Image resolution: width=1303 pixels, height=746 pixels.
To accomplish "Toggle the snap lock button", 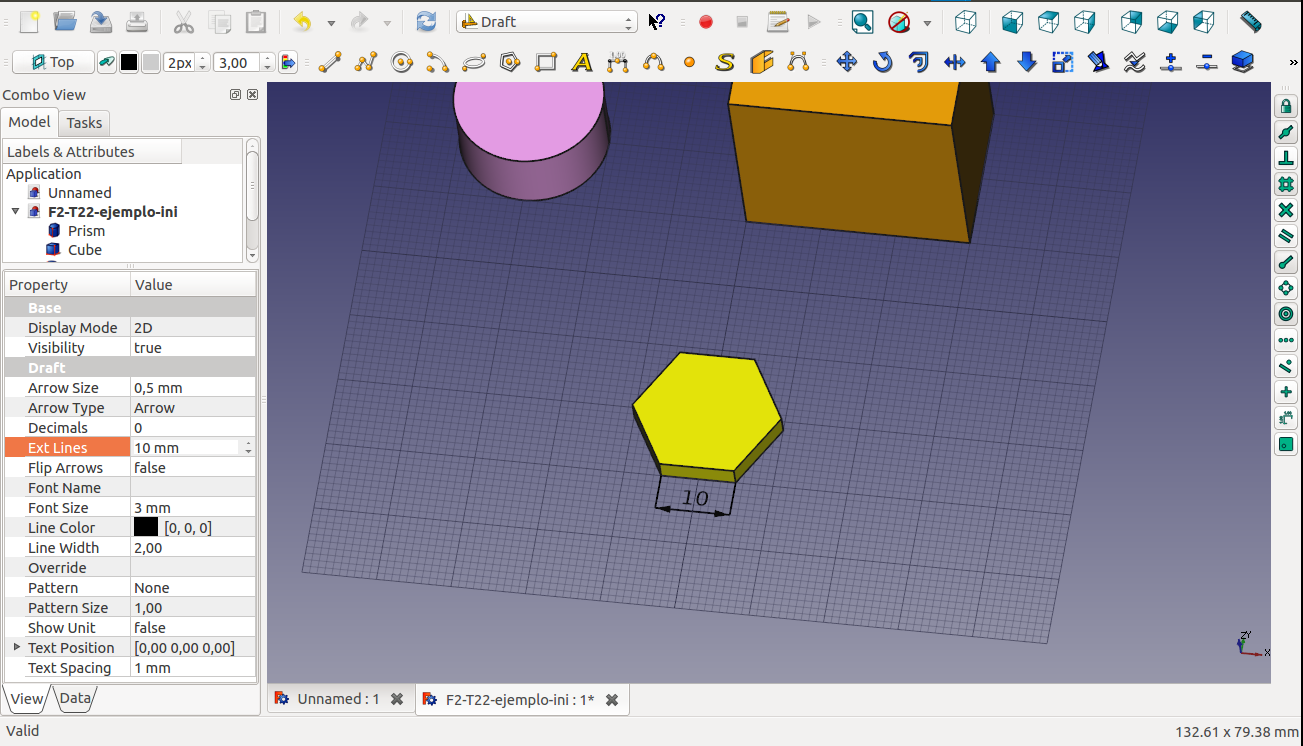I will (x=1286, y=106).
